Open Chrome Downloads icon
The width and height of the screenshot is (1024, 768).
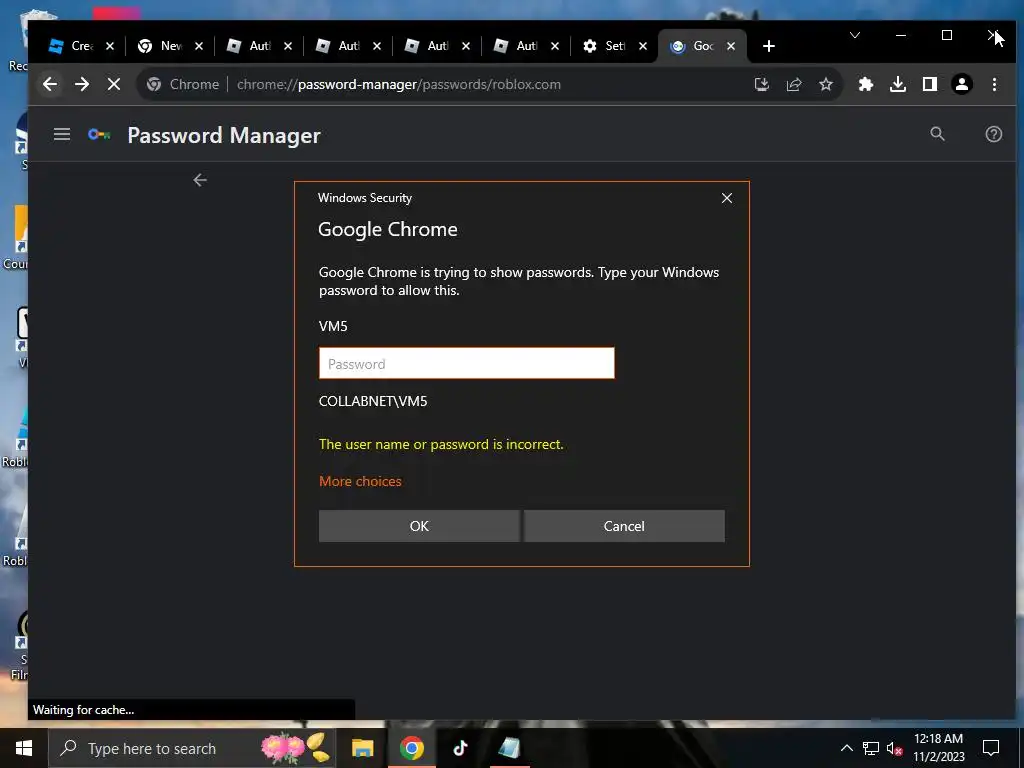(x=898, y=84)
